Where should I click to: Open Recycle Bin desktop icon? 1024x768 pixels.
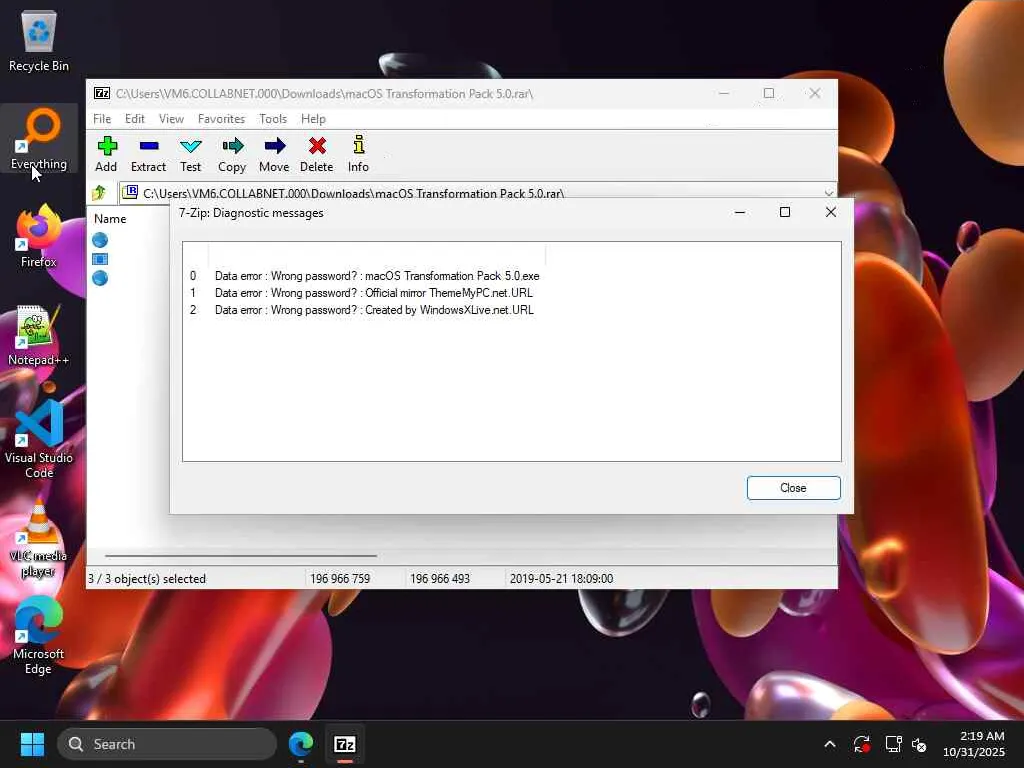(x=39, y=40)
